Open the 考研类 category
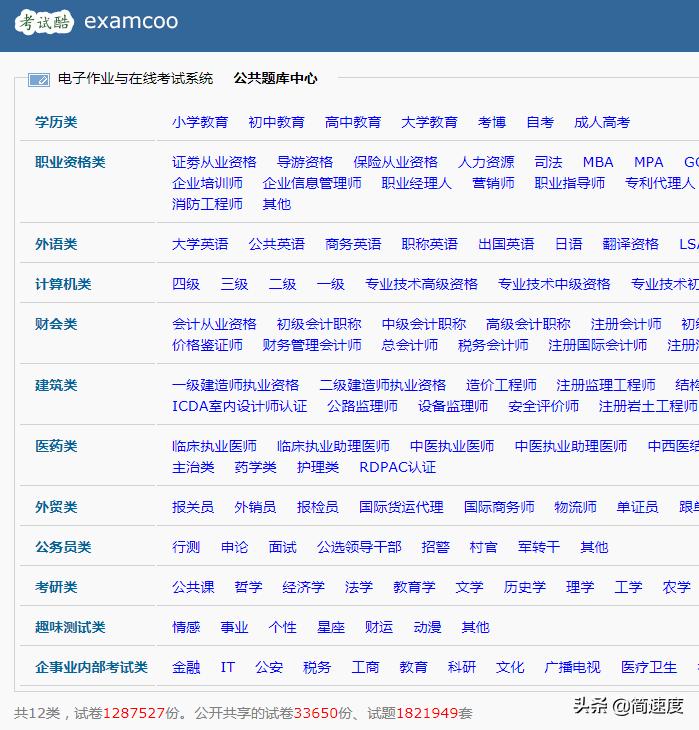 pos(56,588)
